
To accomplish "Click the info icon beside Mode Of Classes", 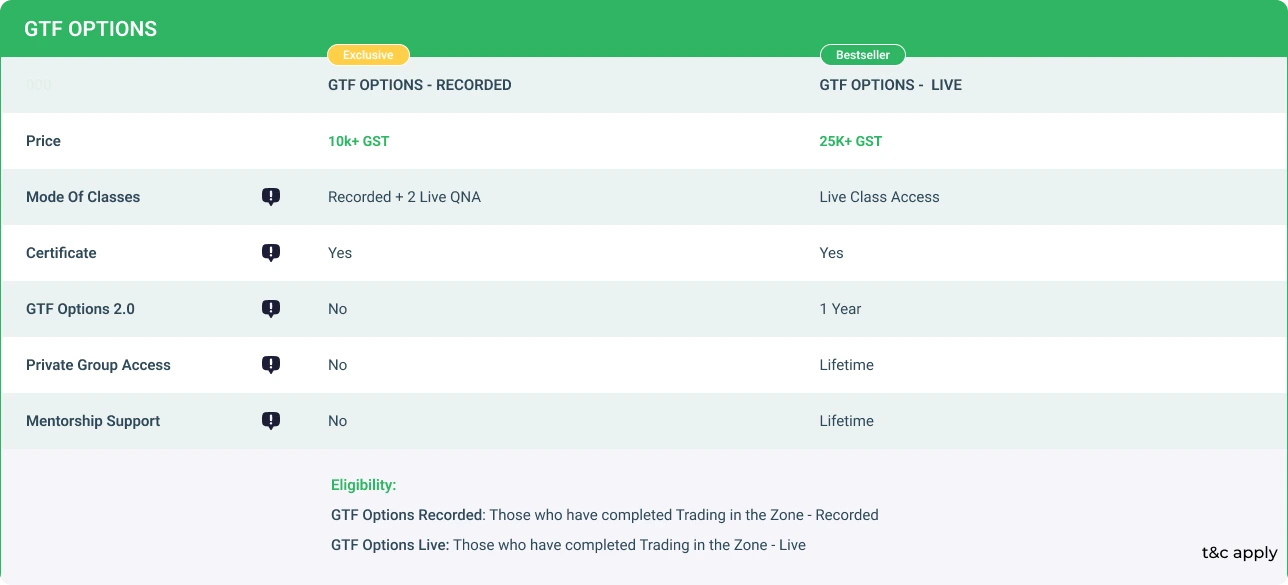I will (x=271, y=197).
